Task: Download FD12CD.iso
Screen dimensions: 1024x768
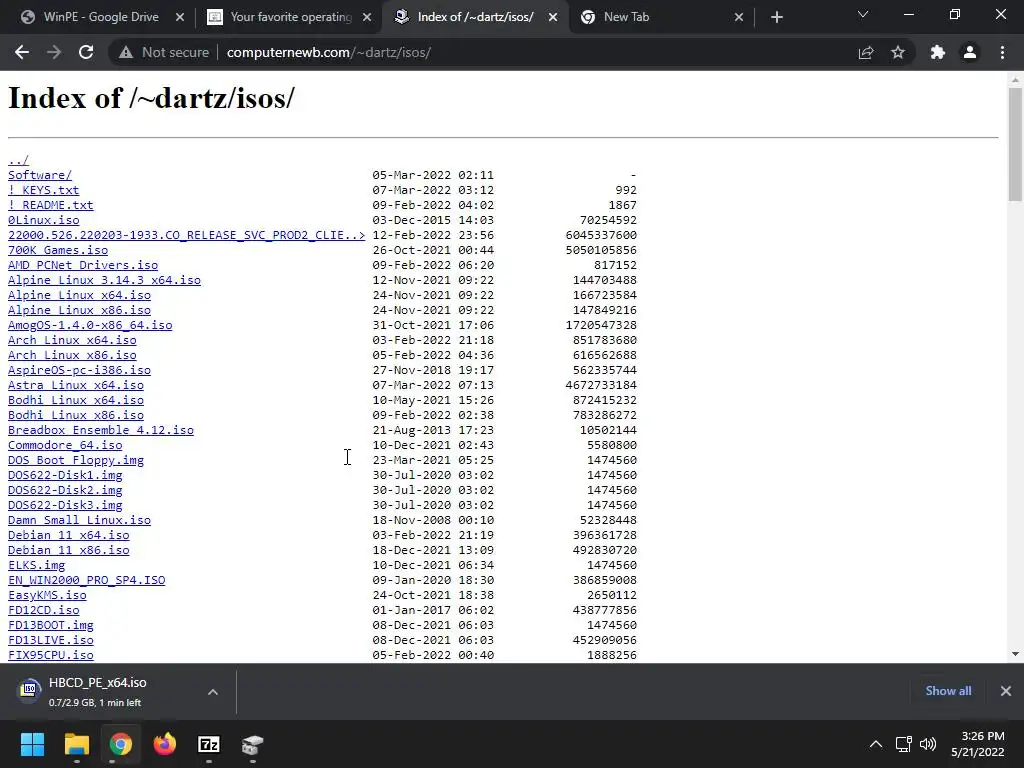Action: 43,611
